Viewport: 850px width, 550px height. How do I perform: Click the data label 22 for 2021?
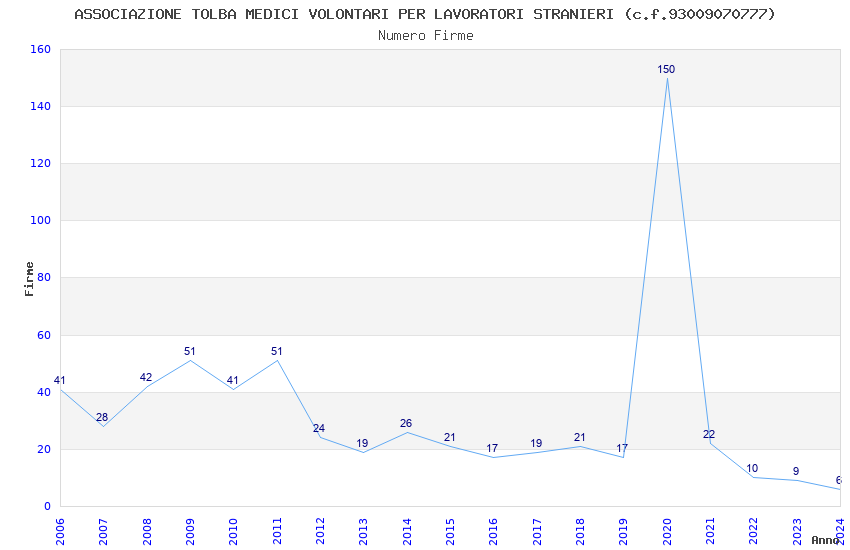(709, 435)
